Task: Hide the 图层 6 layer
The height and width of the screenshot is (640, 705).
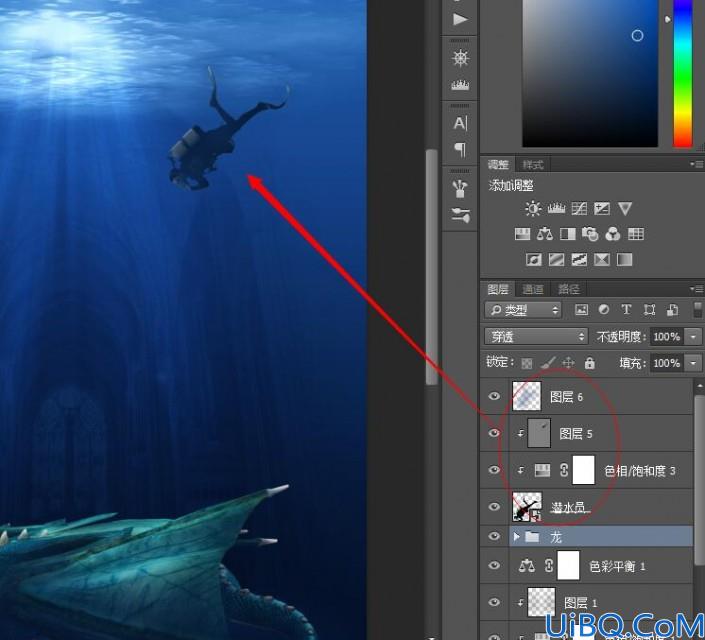Action: pos(494,396)
